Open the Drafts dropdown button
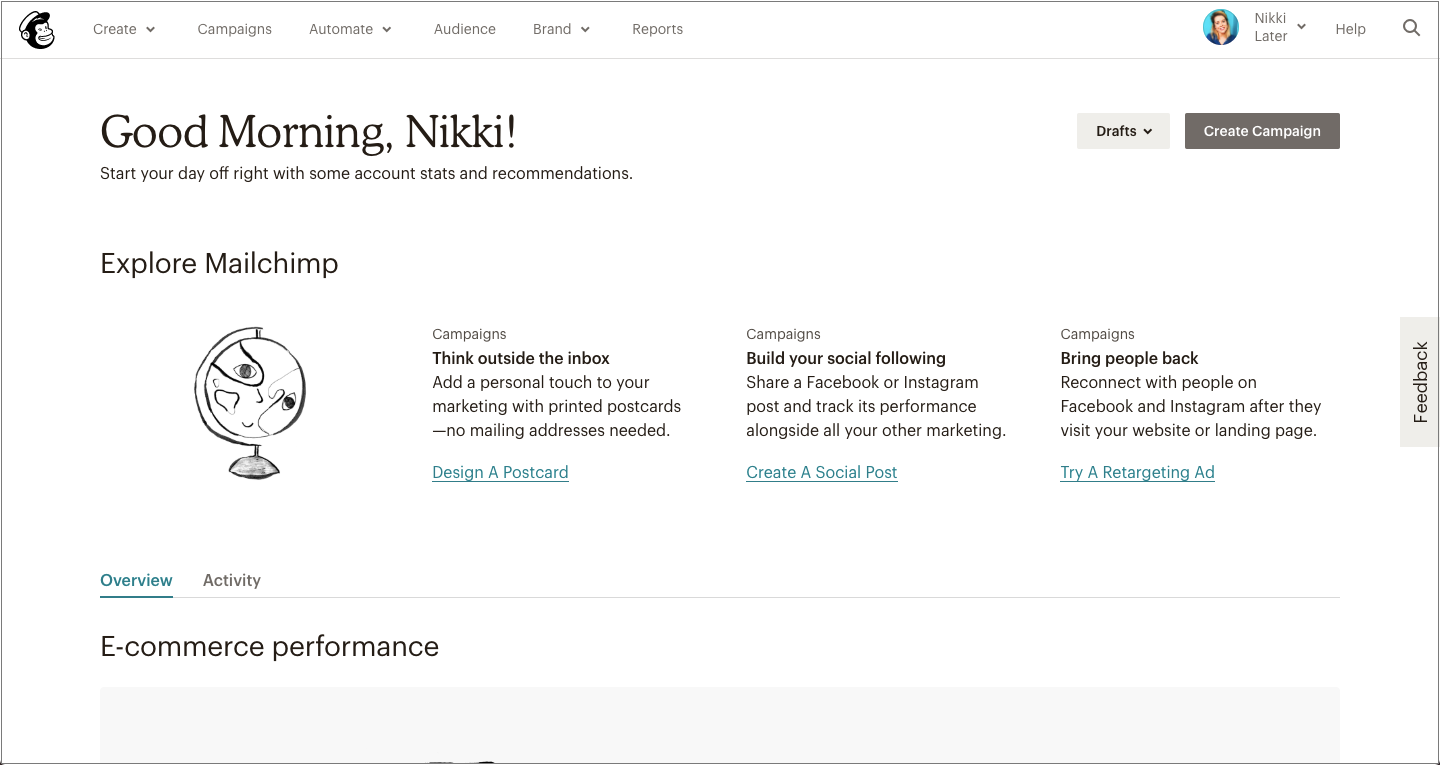The width and height of the screenshot is (1440, 765). [1123, 131]
